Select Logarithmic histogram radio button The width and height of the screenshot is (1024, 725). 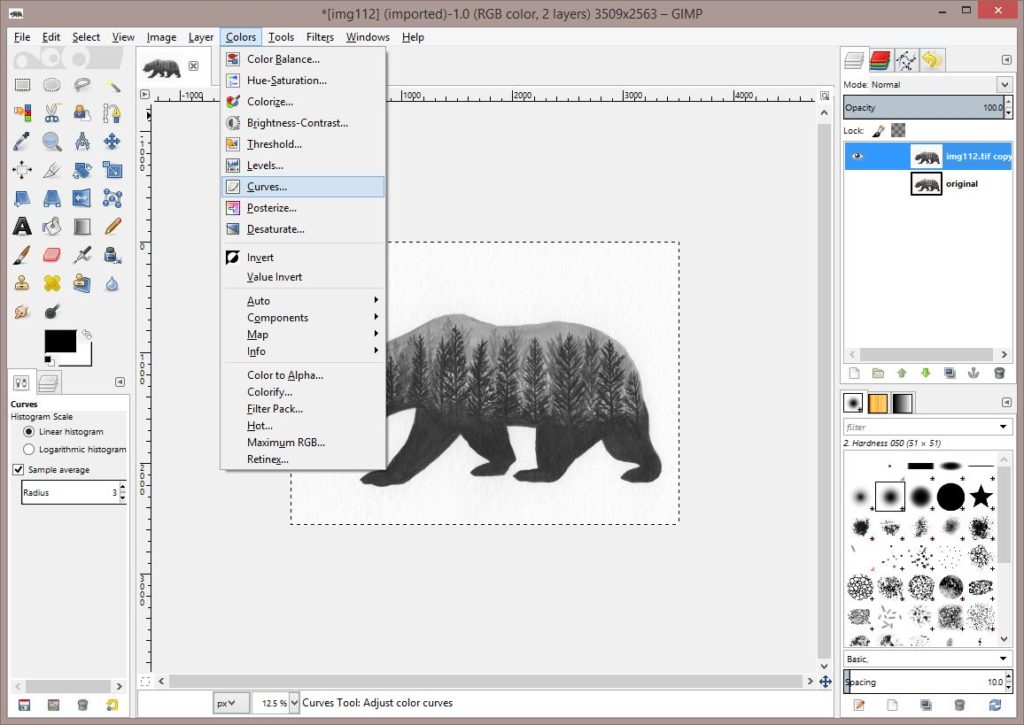click(x=29, y=449)
